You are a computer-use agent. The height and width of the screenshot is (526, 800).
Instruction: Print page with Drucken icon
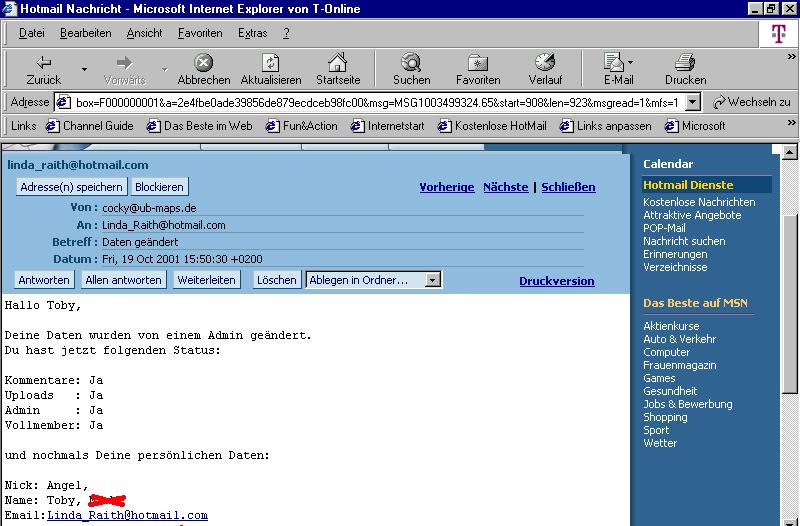(685, 62)
